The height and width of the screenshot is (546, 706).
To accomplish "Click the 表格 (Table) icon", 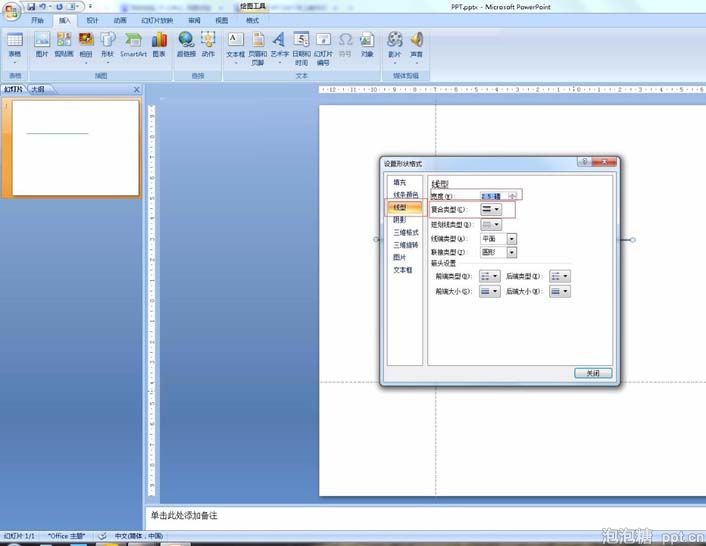I will click(15, 43).
